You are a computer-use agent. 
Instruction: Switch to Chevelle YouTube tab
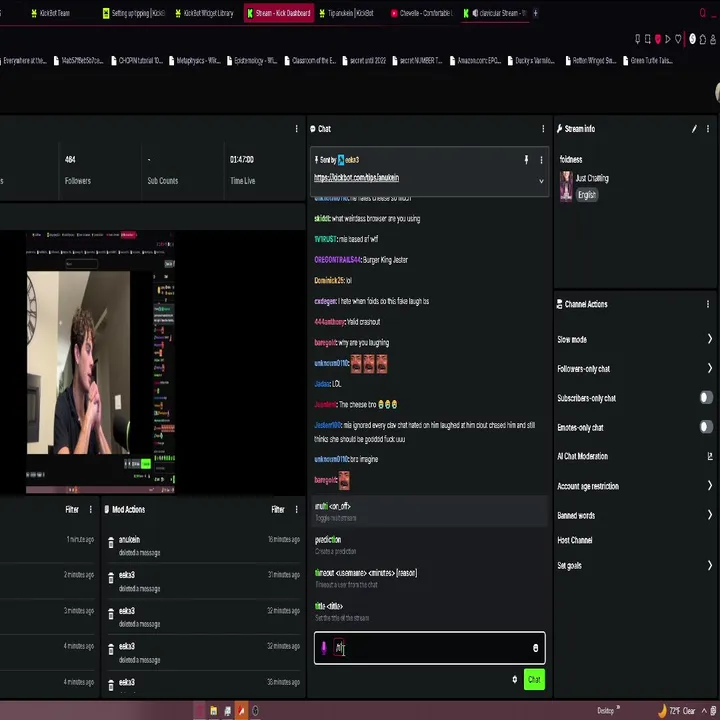(x=421, y=13)
